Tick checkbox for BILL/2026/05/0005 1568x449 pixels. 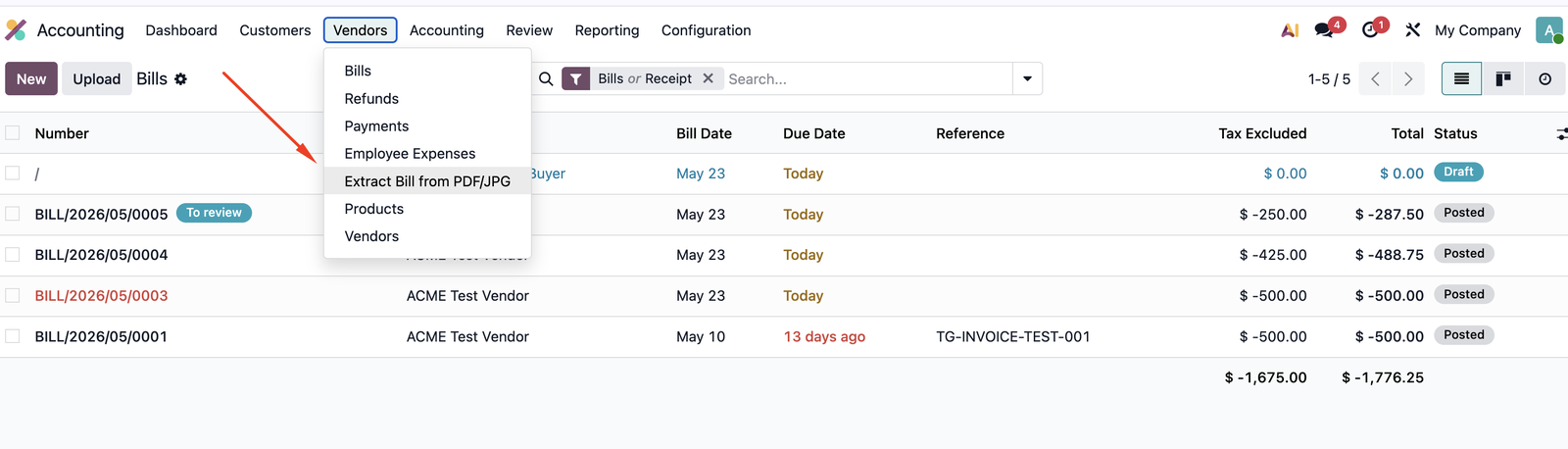click(x=13, y=214)
